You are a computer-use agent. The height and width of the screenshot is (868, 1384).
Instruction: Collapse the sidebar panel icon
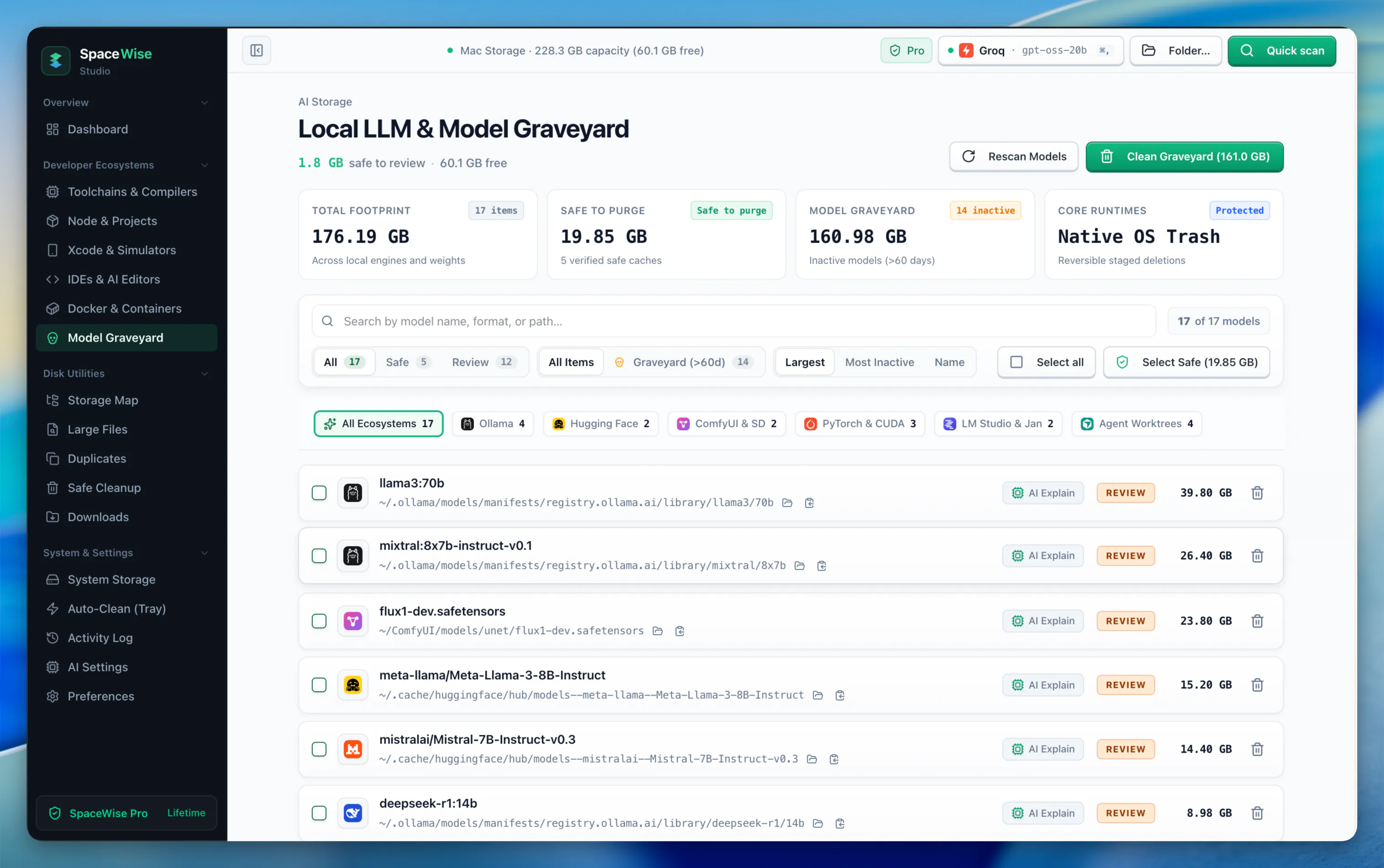(x=256, y=51)
